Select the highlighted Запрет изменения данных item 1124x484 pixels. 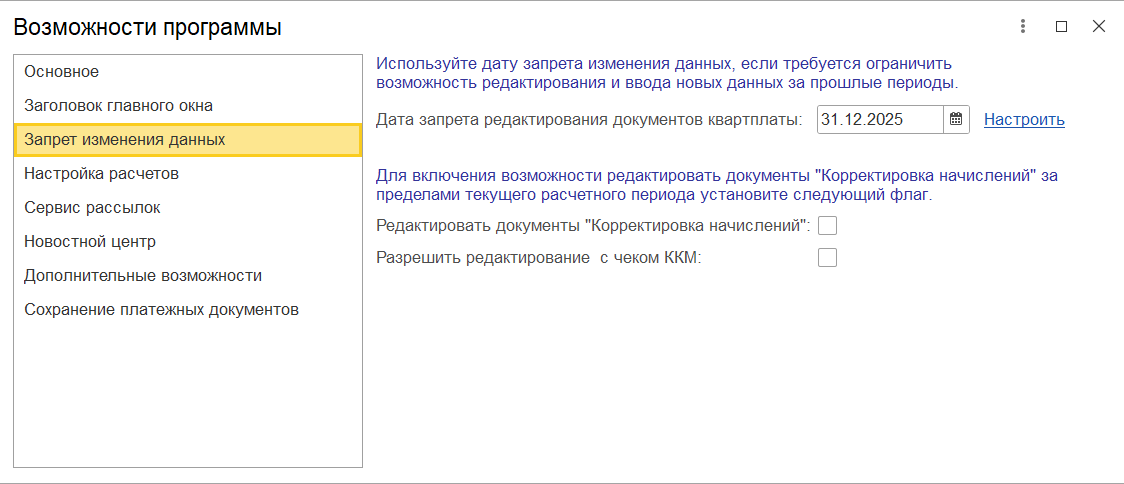[124, 140]
